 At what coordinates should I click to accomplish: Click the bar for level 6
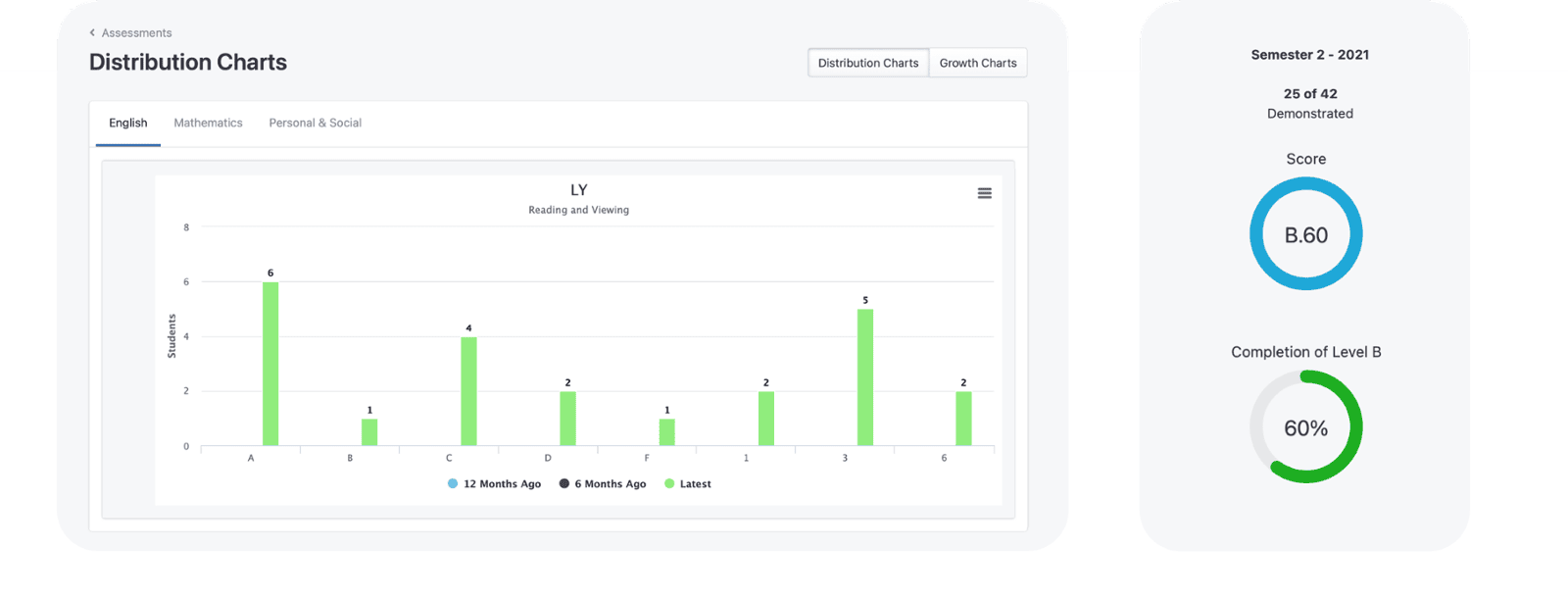tap(963, 419)
